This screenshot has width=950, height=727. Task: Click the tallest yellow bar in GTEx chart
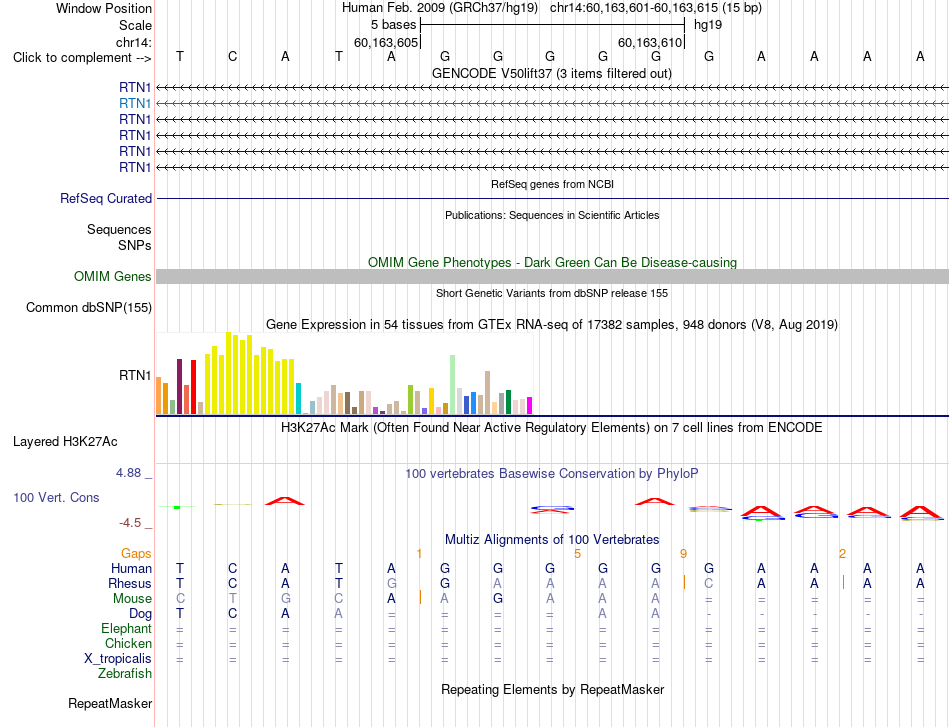(228, 373)
